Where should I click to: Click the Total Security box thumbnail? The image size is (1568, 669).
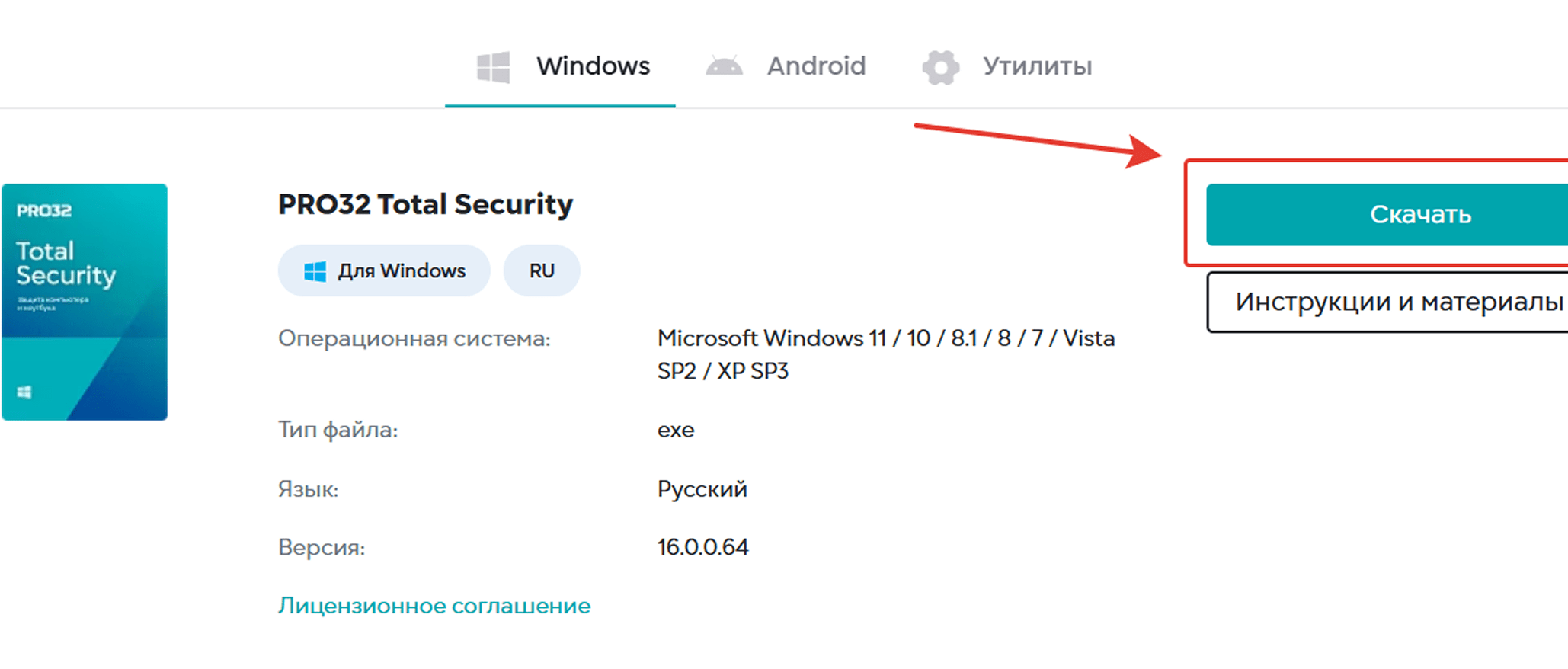pyautogui.click(x=84, y=301)
